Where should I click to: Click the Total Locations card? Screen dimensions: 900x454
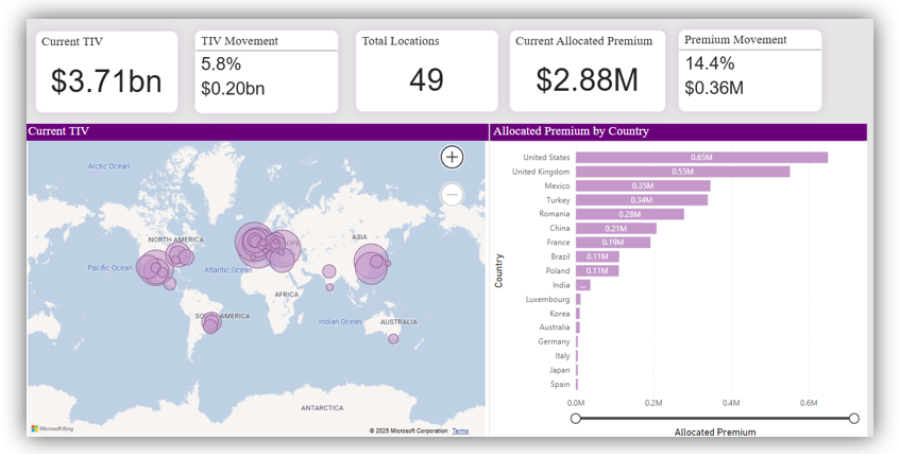tap(426, 71)
